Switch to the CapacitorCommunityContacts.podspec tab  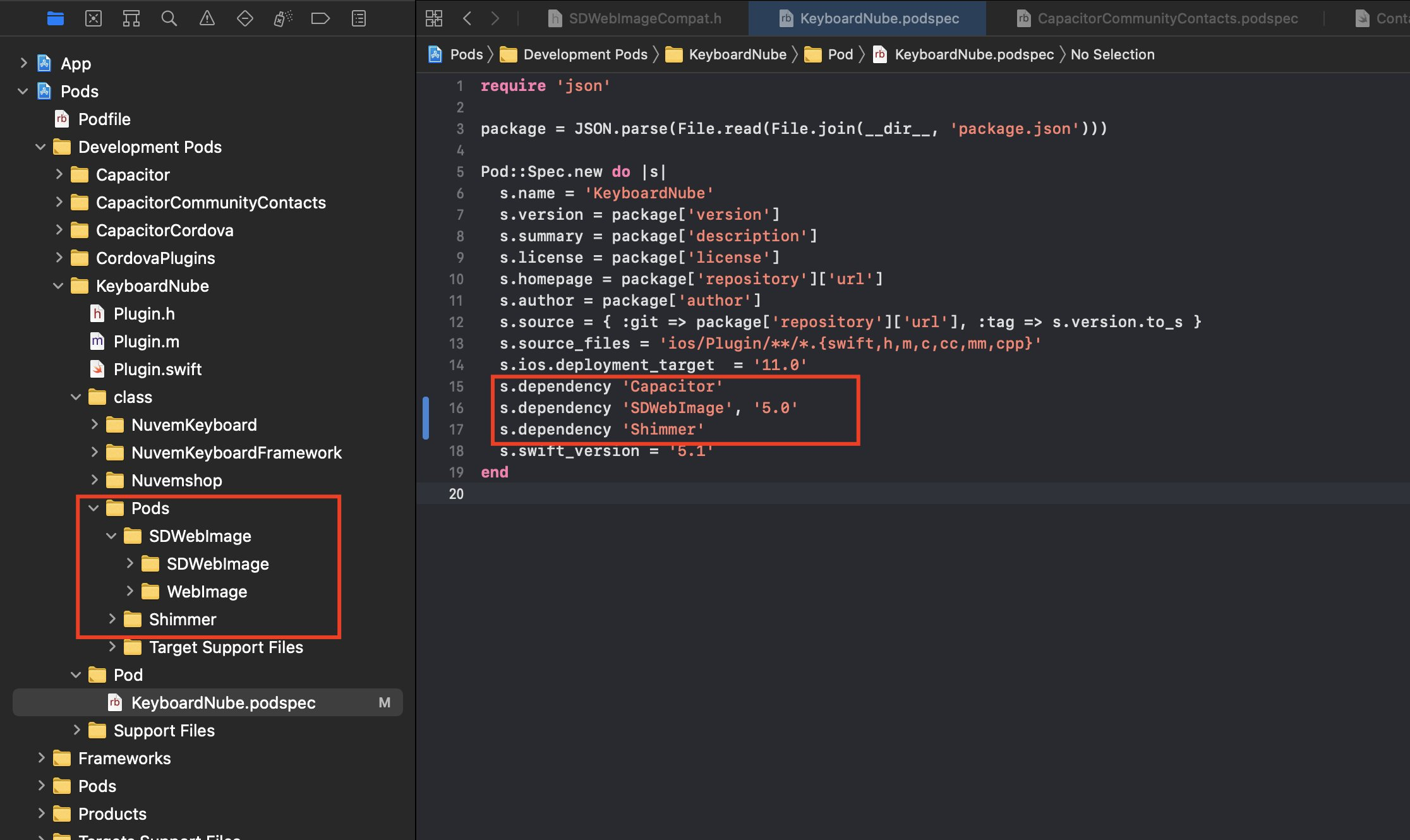tap(1157, 18)
